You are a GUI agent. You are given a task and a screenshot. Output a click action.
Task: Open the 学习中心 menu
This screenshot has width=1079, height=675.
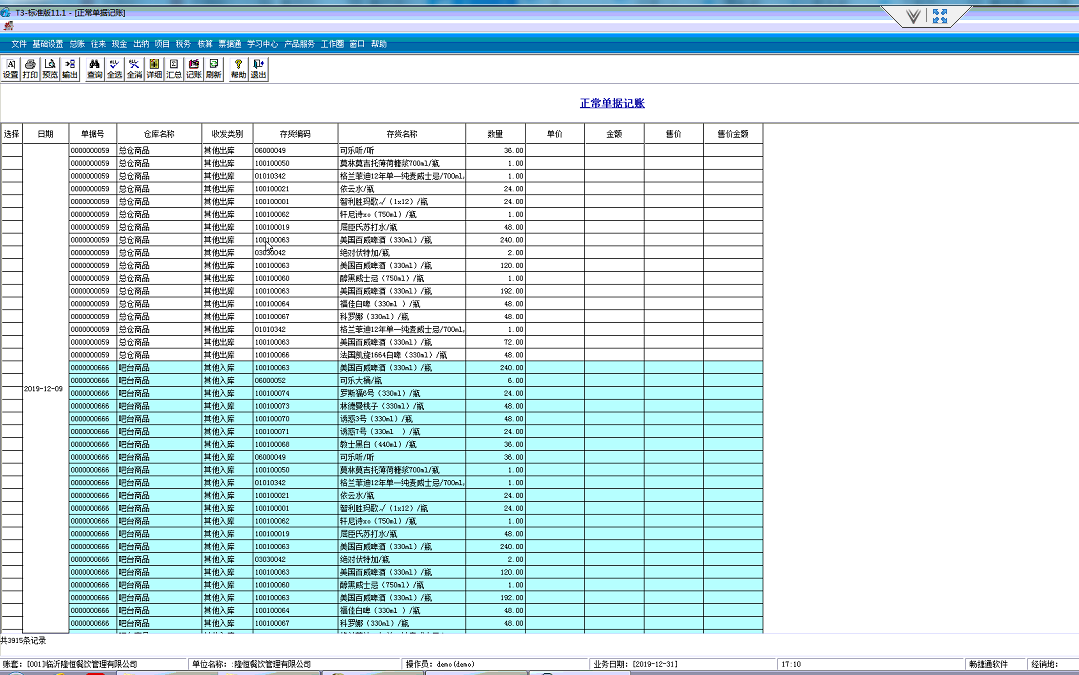coord(263,44)
